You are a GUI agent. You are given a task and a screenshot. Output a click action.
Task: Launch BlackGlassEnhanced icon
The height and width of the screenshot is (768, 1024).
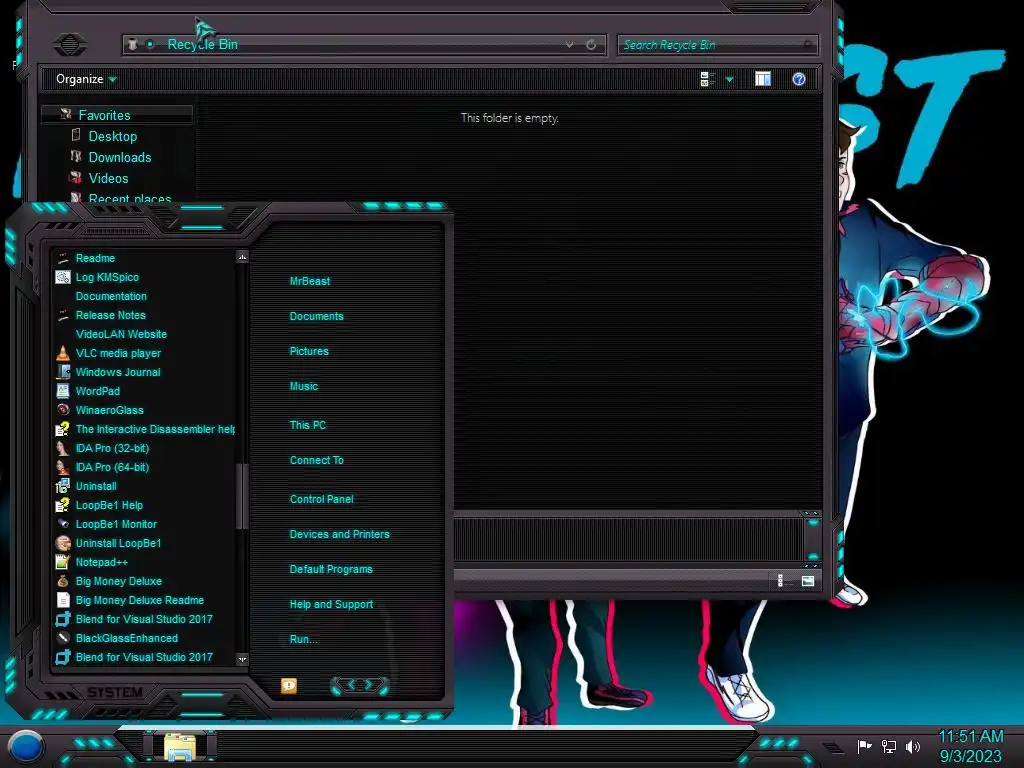tap(63, 638)
